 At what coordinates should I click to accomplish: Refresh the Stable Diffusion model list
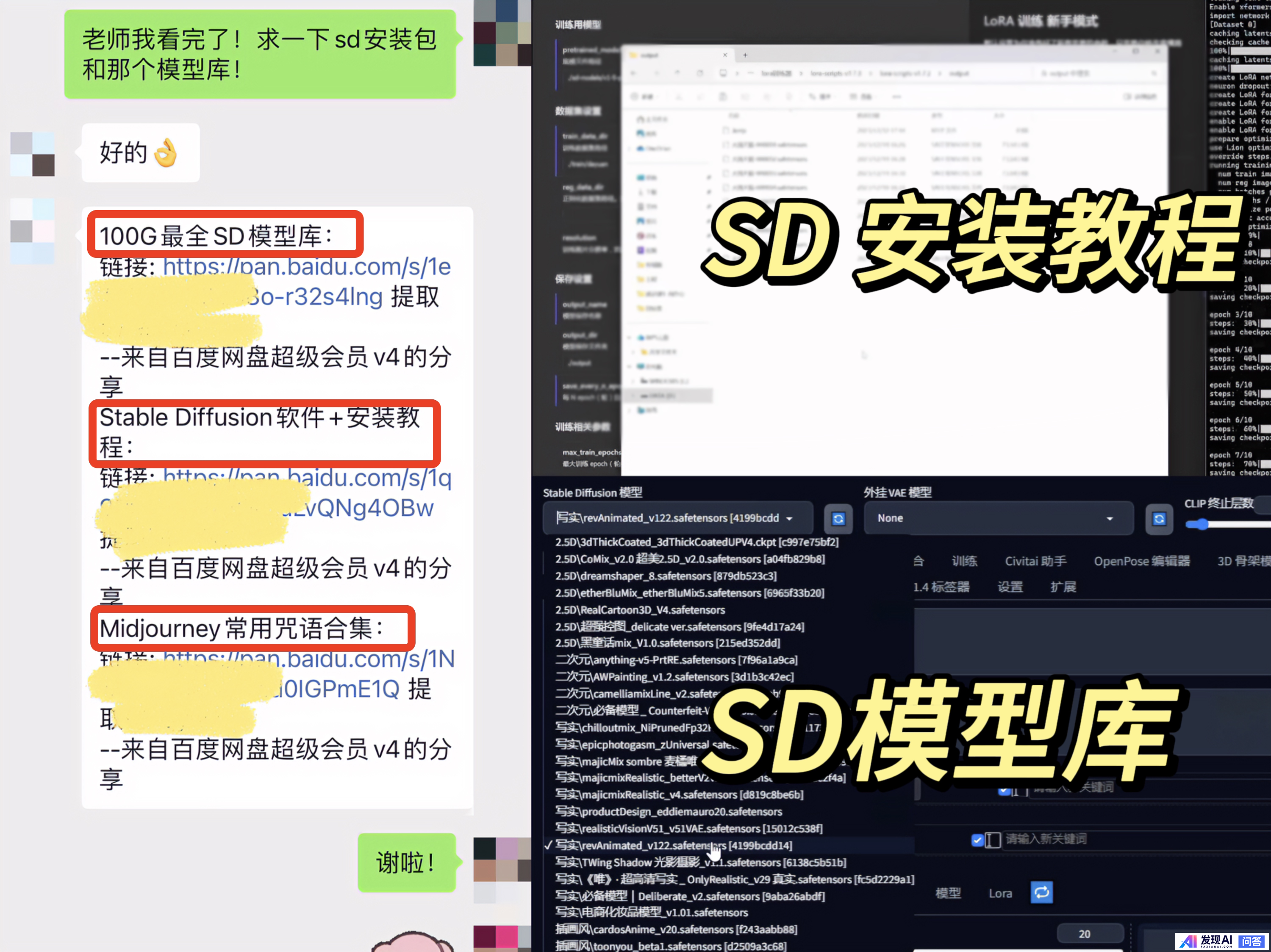[838, 519]
